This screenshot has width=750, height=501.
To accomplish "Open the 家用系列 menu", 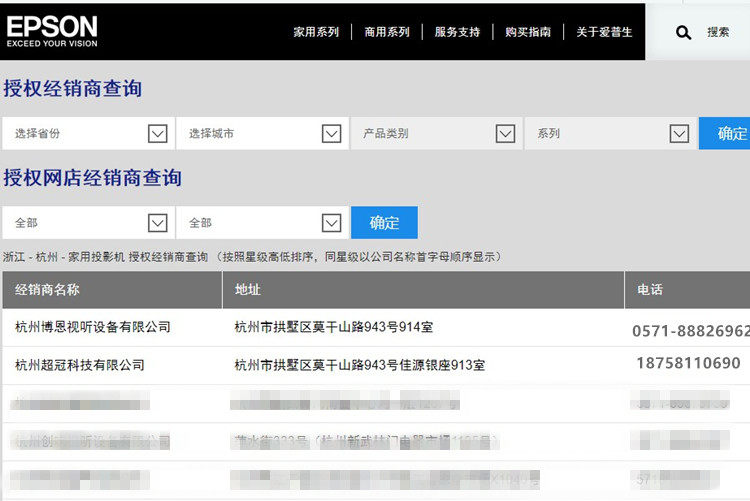I will [x=316, y=32].
